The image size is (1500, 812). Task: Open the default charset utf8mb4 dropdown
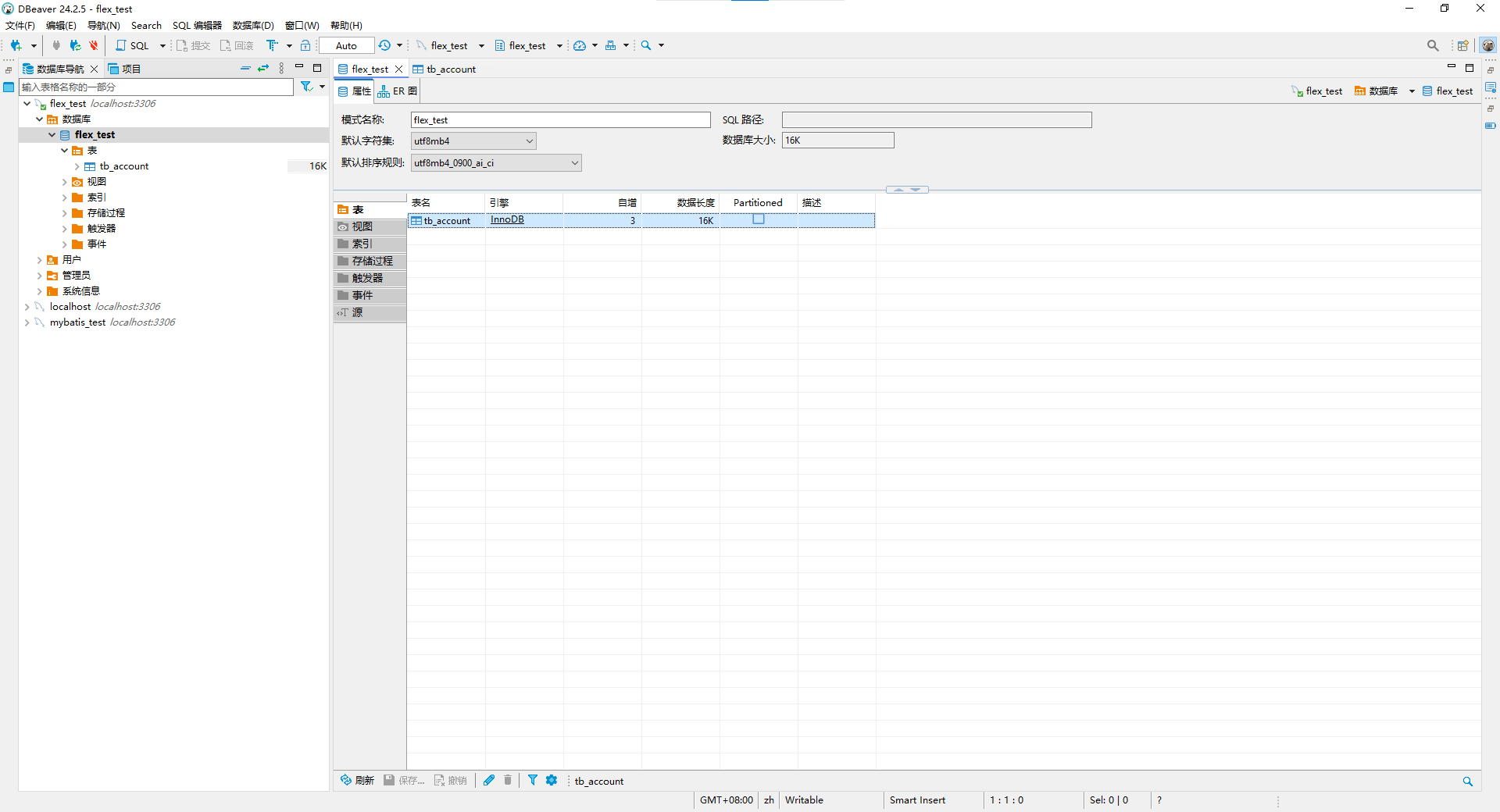pyautogui.click(x=473, y=141)
